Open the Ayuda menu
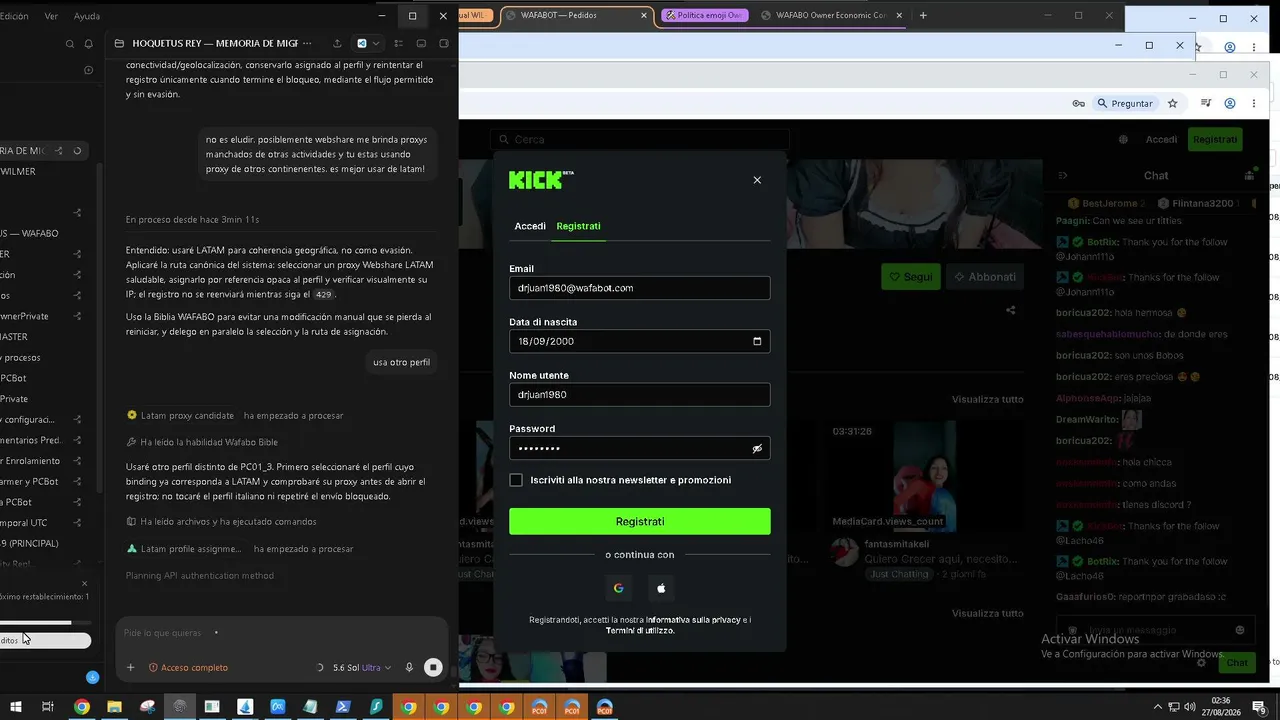The width and height of the screenshot is (1280, 720). coord(87,16)
